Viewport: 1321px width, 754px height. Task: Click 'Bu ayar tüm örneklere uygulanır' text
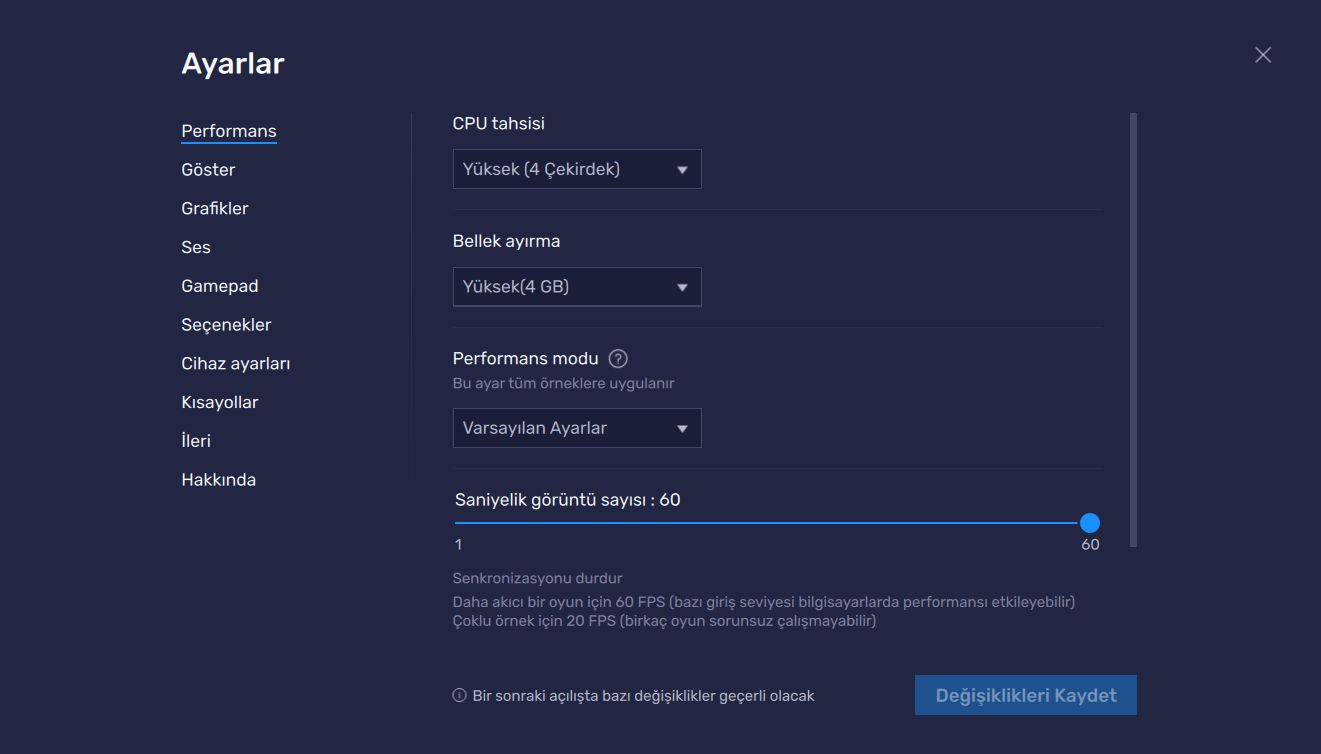[564, 383]
